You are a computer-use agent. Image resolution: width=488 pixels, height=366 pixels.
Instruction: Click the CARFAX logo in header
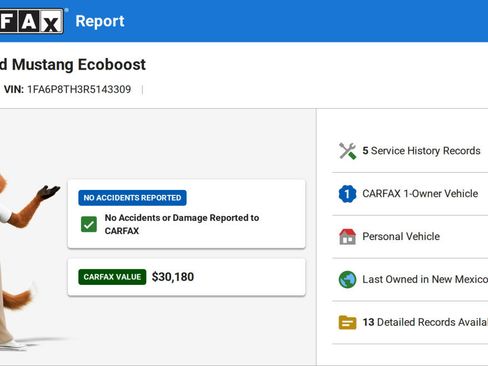(x=32, y=21)
